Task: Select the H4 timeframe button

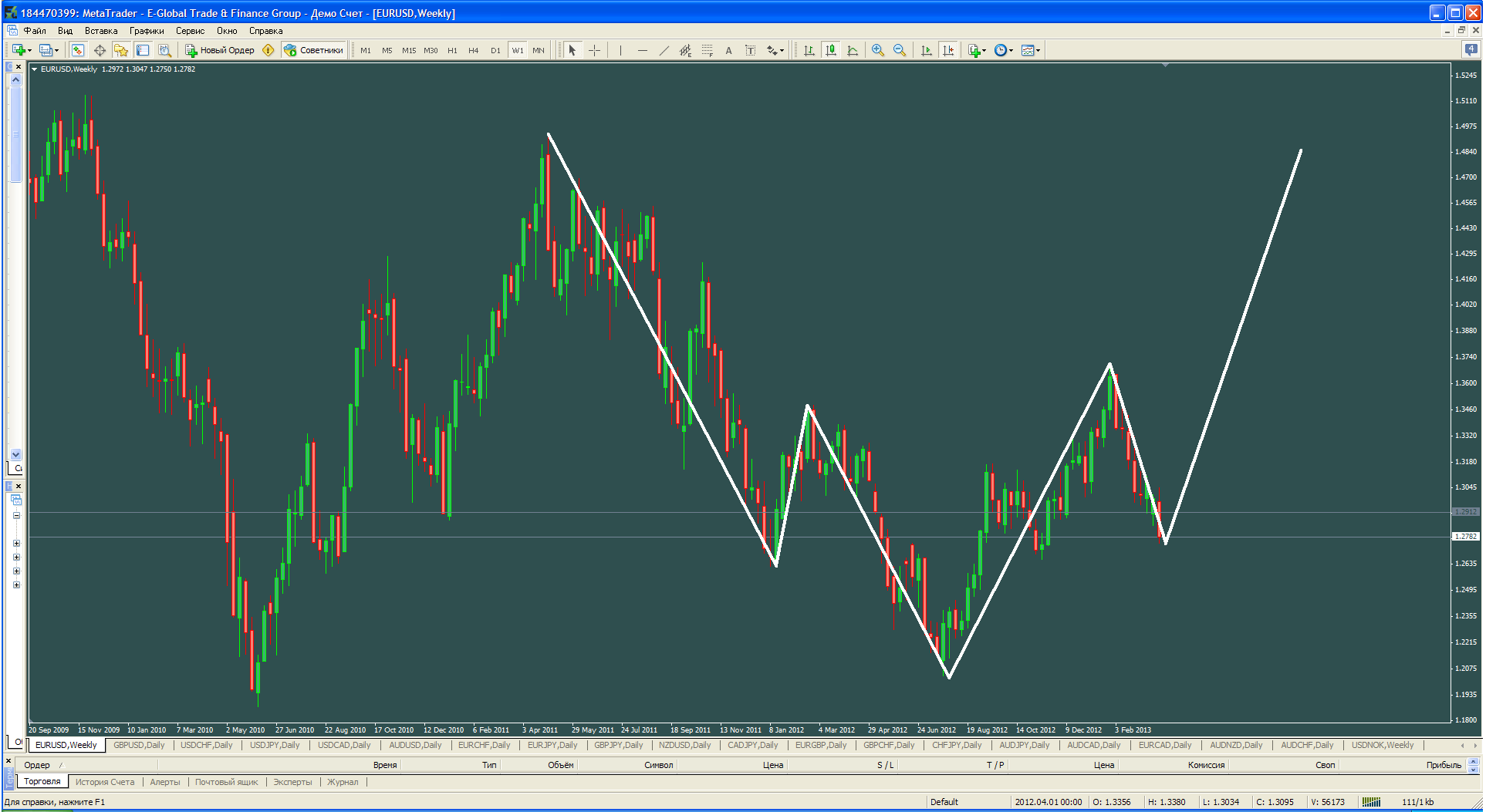Action: (x=473, y=50)
